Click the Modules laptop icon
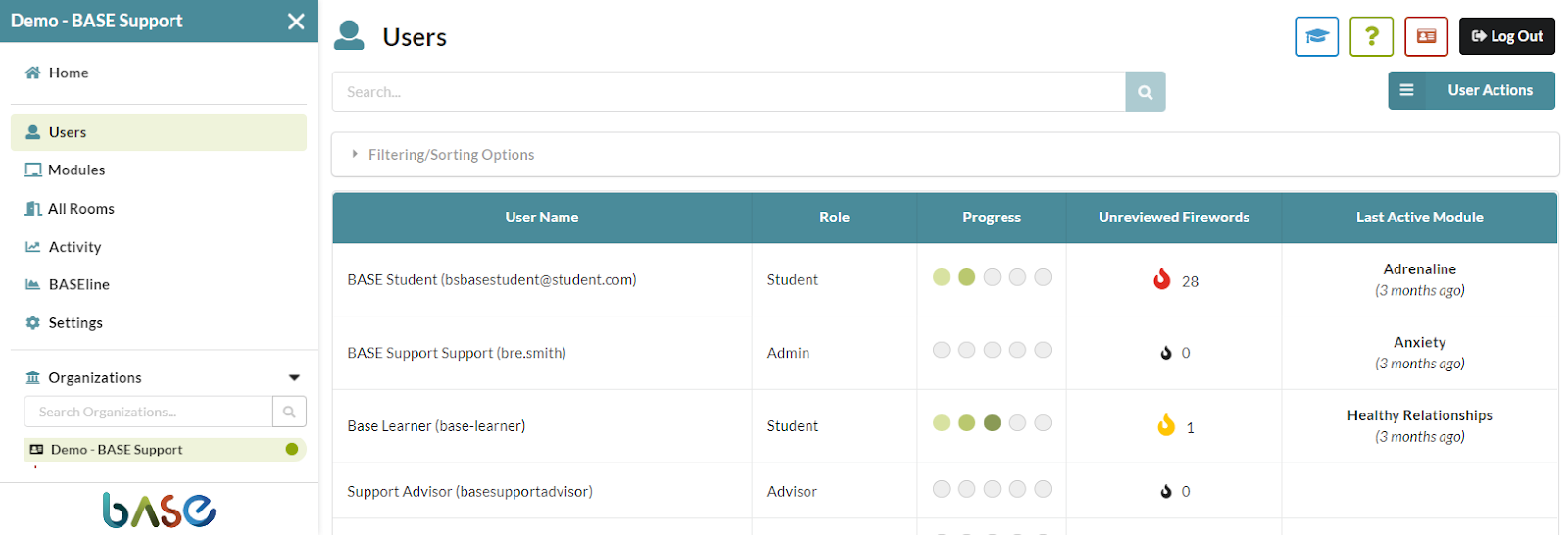Screen dimensions: 1568x535 [x=33, y=170]
